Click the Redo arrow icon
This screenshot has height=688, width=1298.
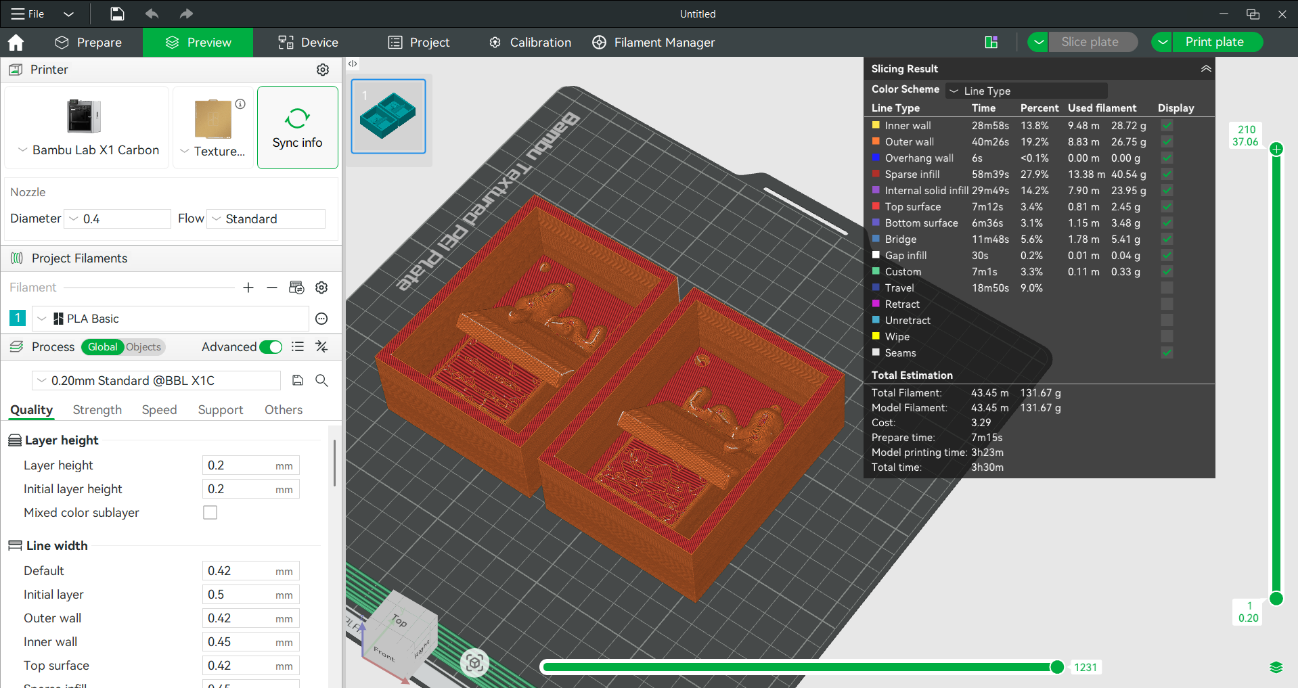(186, 14)
